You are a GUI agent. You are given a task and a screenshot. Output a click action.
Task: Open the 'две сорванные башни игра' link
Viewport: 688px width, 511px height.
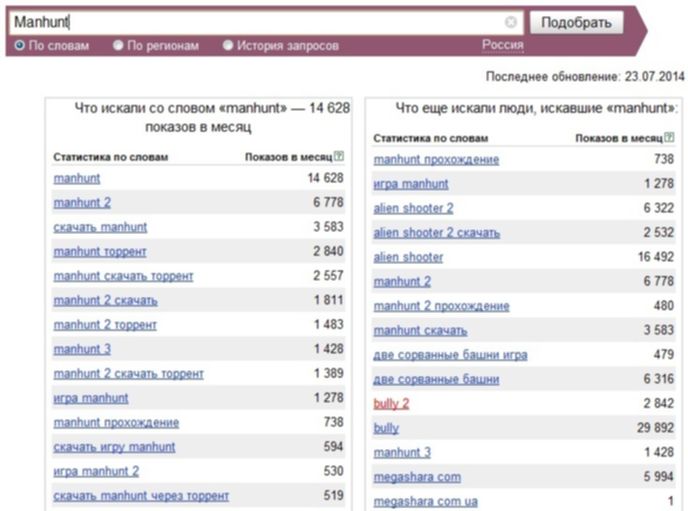[450, 354]
